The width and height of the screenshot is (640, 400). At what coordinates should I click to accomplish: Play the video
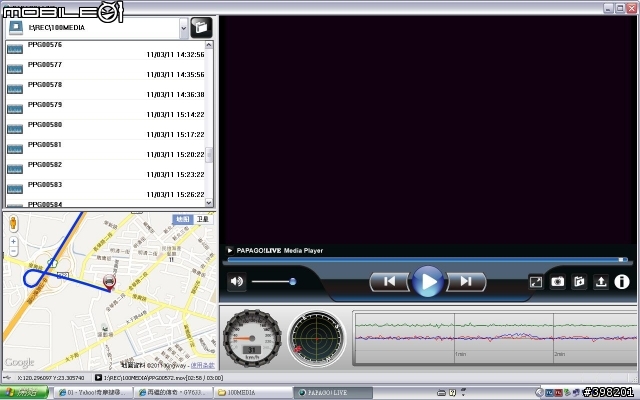(x=428, y=282)
